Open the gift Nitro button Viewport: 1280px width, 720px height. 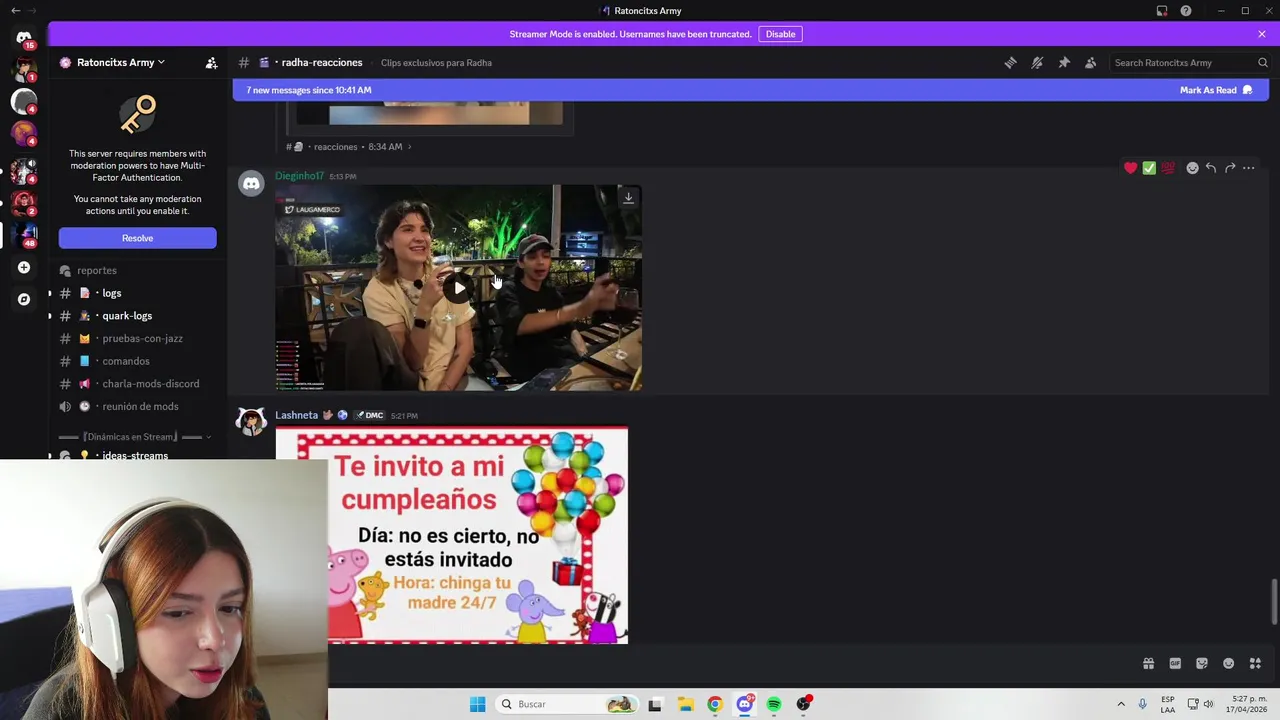(x=1148, y=663)
